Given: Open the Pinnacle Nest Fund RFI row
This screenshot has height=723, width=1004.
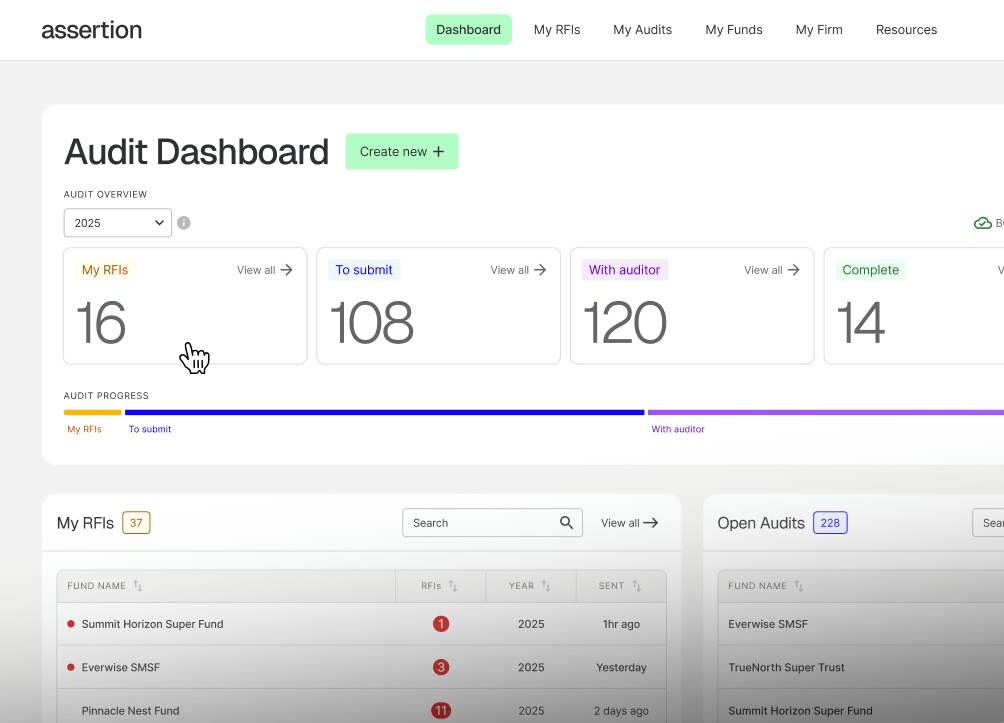Looking at the screenshot, I should coord(362,706).
